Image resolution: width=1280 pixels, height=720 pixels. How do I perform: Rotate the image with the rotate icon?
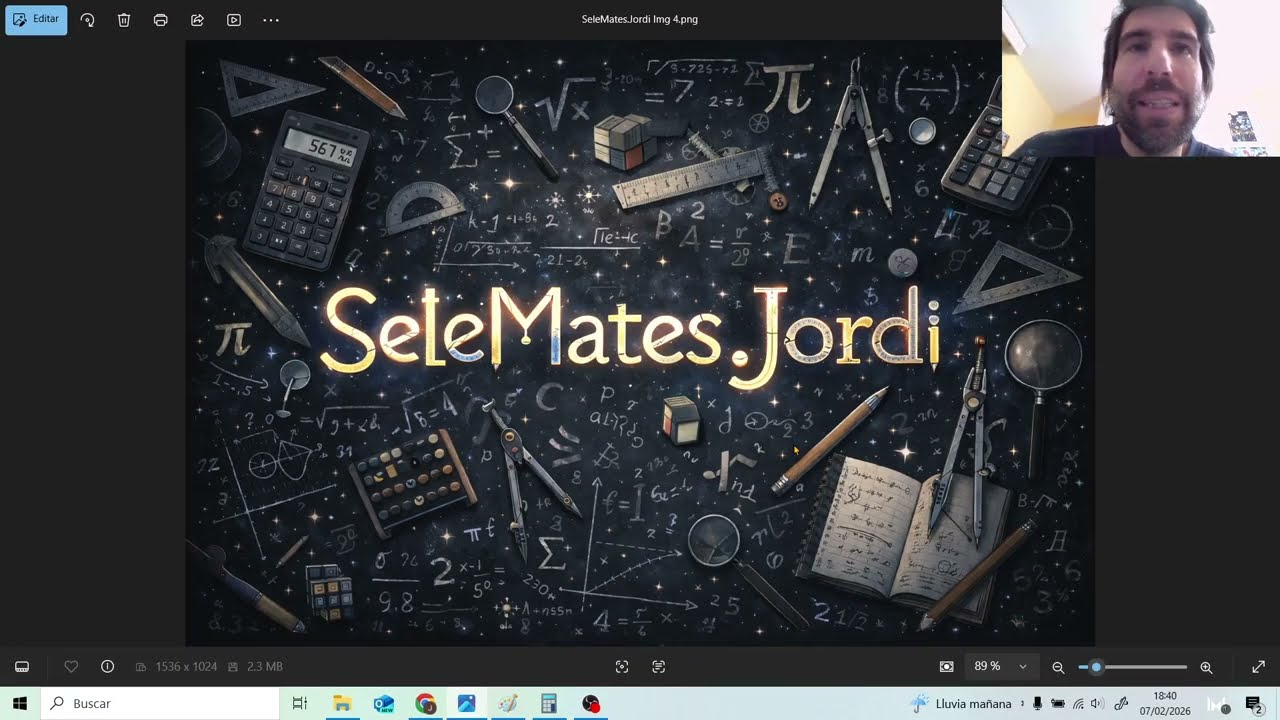point(87,20)
